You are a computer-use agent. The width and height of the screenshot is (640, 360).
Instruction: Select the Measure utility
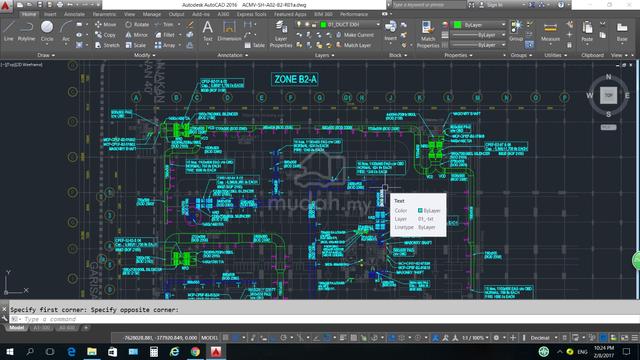[x=550, y=32]
